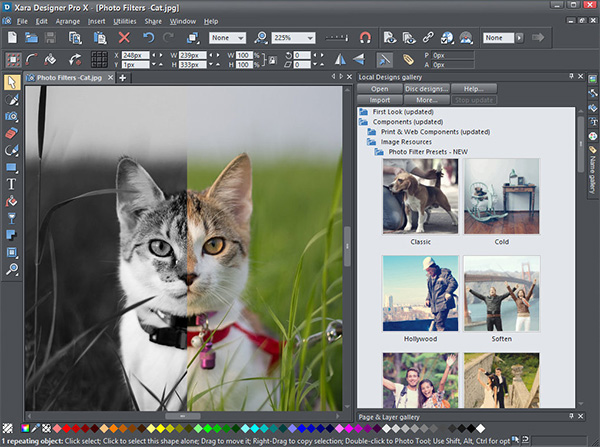This screenshot has width=600, height=447.
Task: Choose the Eraser tool
Action: [x=12, y=133]
